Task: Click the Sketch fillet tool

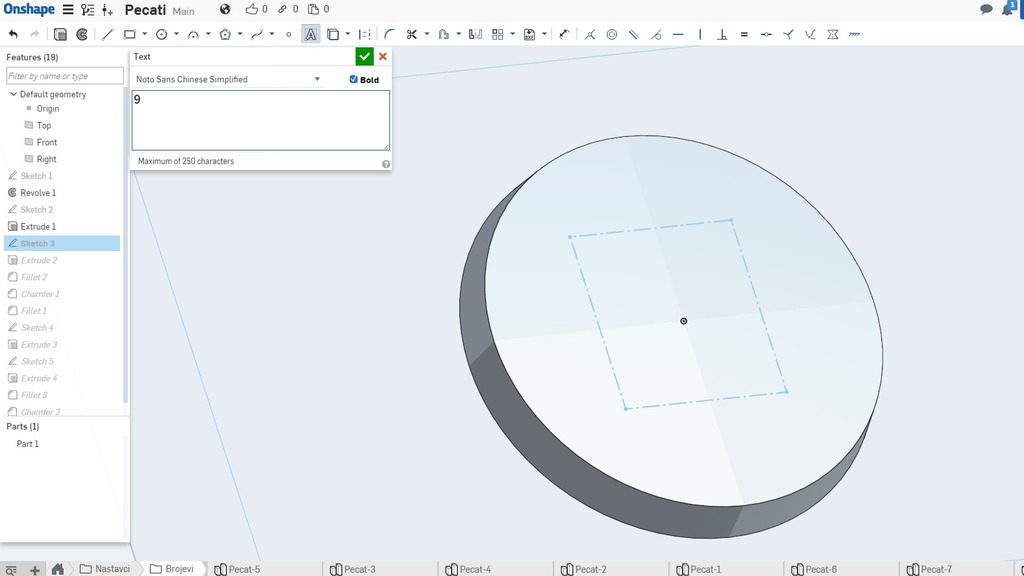Action: click(x=389, y=34)
